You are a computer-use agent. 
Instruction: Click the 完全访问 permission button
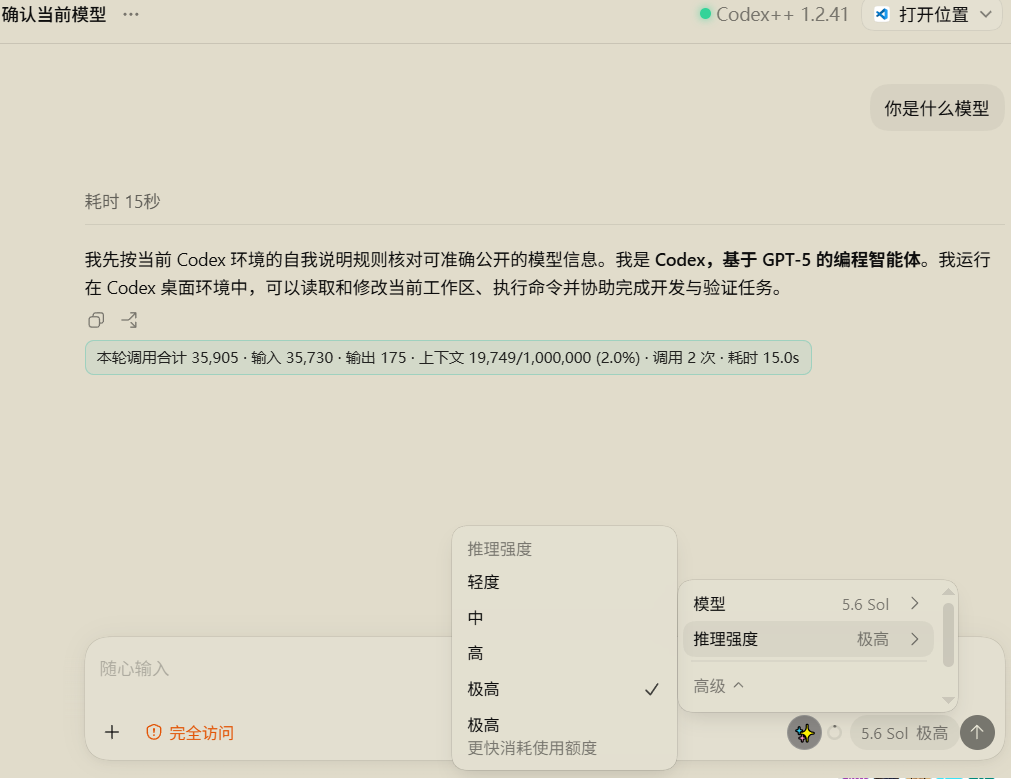pyautogui.click(x=190, y=733)
